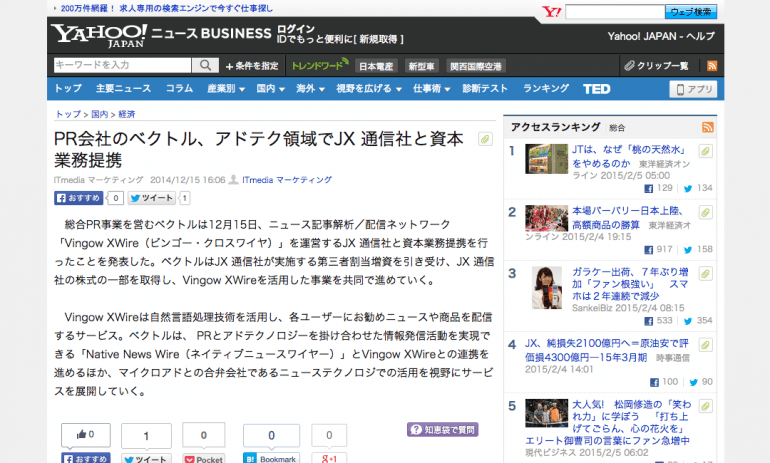Expand the 仕事術 dropdown menu
Screen dimensions: 770x463
[432, 89]
